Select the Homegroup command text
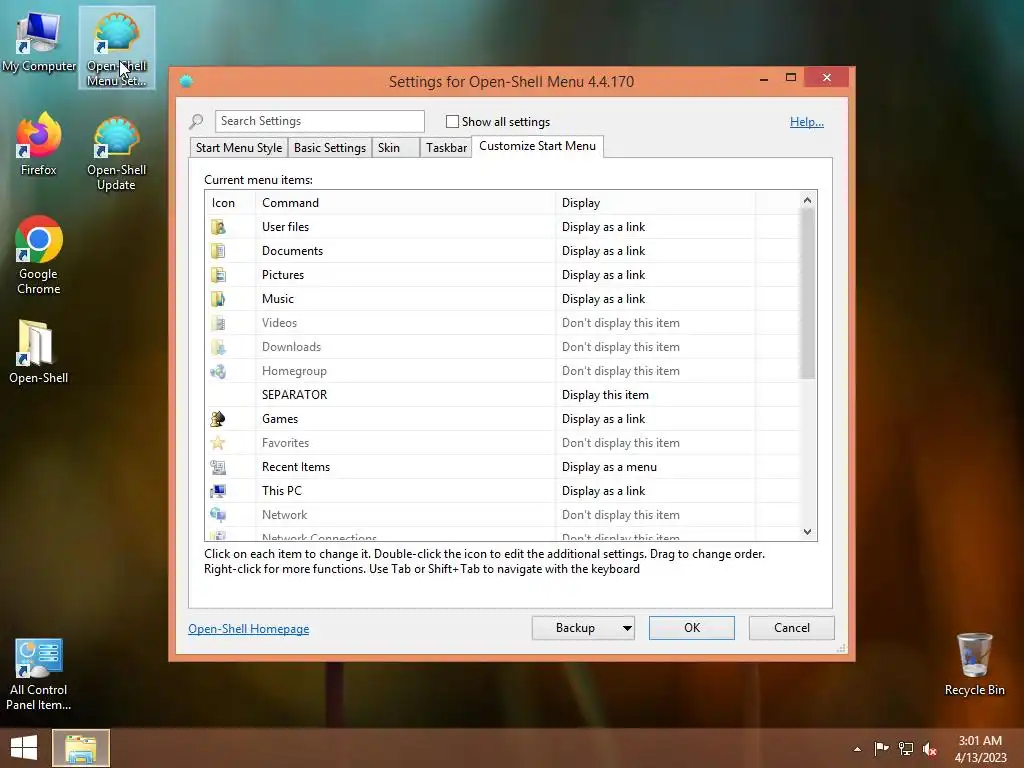This screenshot has width=1024, height=768. click(x=294, y=371)
